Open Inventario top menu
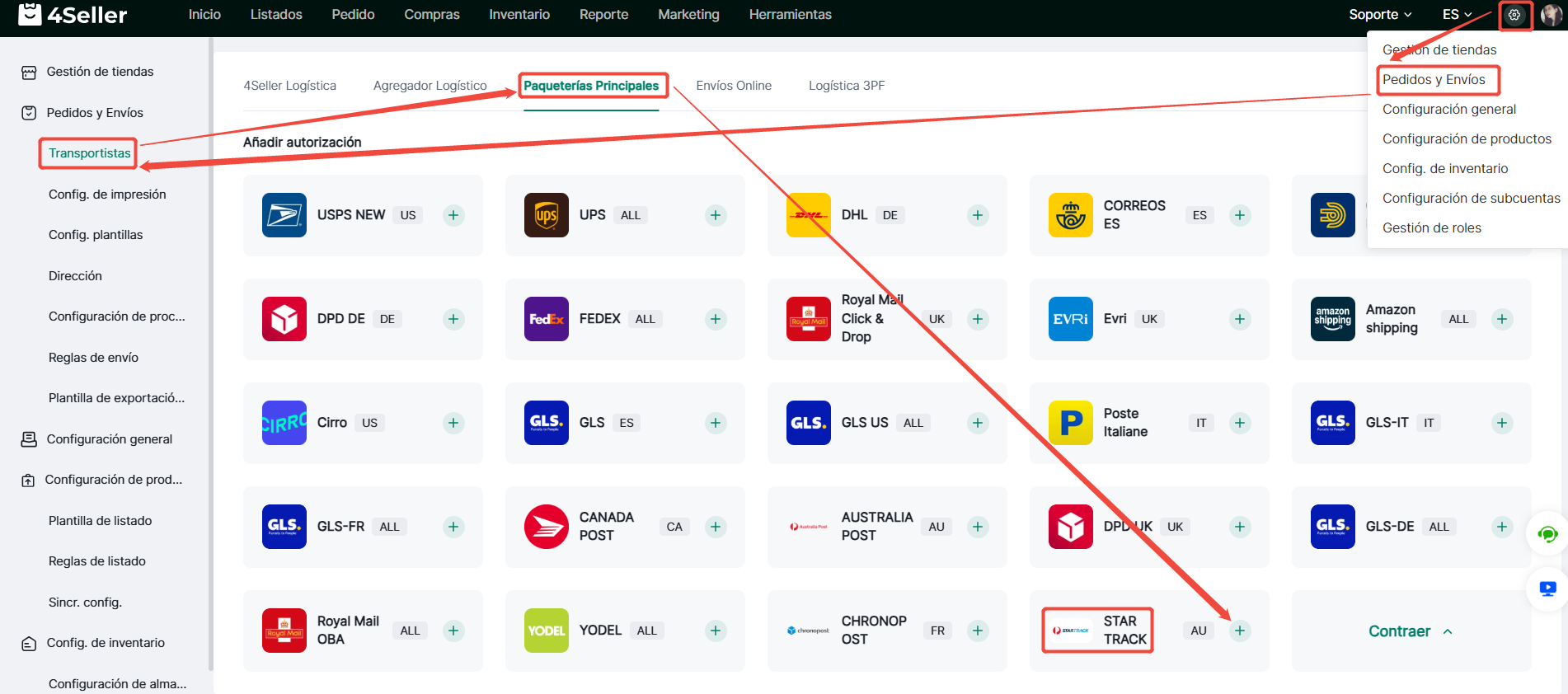This screenshot has height=694, width=1568. [519, 15]
